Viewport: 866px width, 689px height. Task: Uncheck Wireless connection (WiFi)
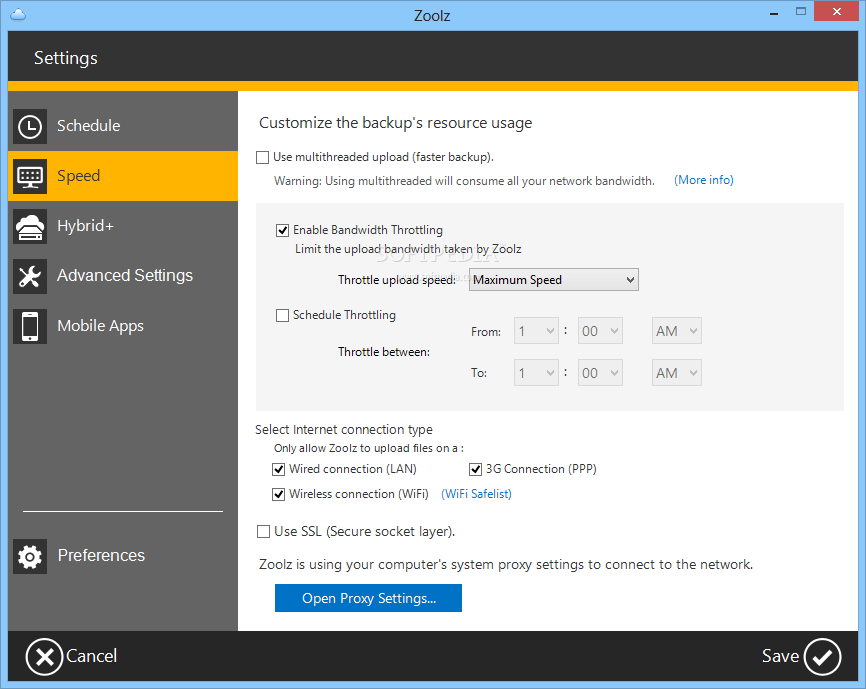(278, 494)
